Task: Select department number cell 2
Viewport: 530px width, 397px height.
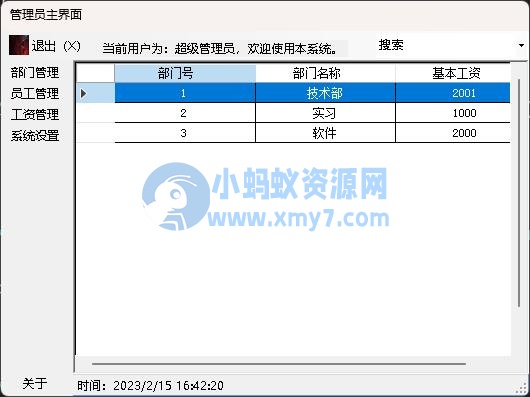Action: coord(185,113)
